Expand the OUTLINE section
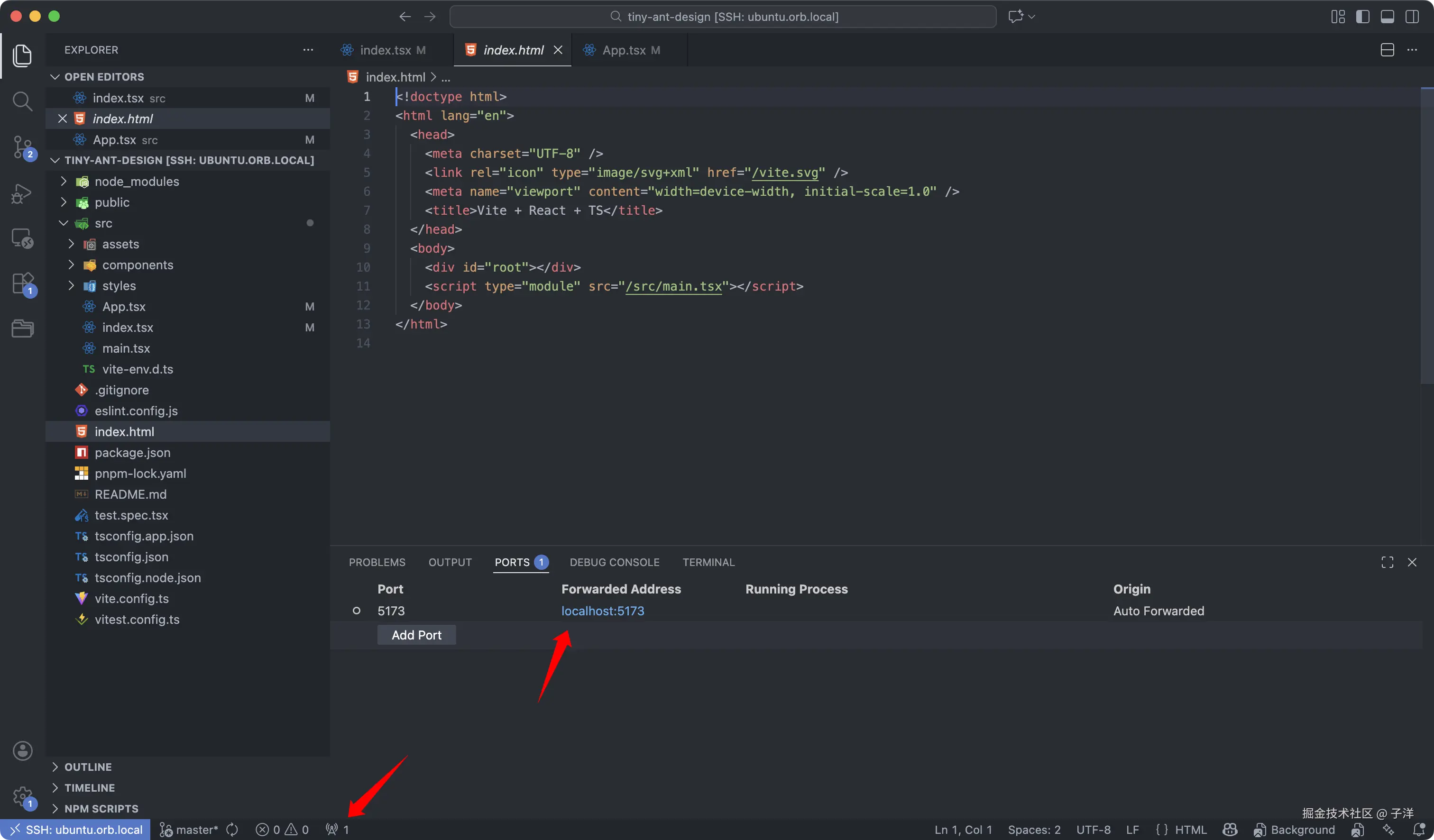 tap(88, 767)
